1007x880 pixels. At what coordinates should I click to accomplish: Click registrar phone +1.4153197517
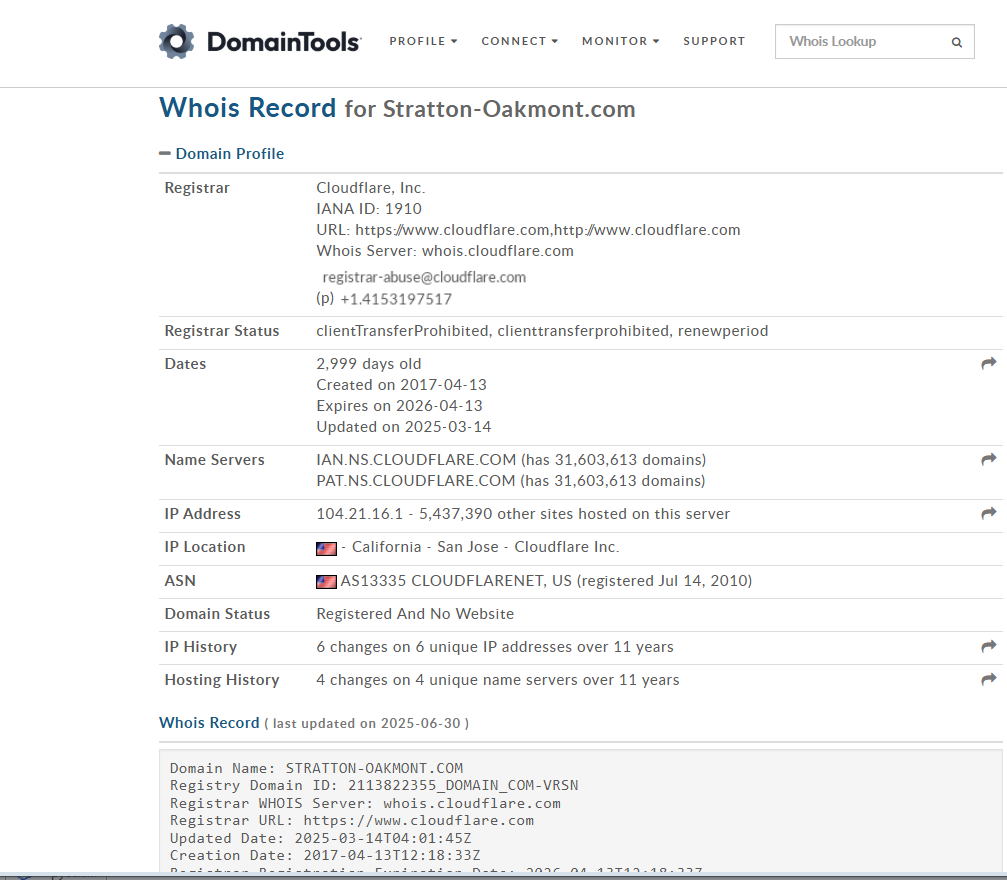396,299
